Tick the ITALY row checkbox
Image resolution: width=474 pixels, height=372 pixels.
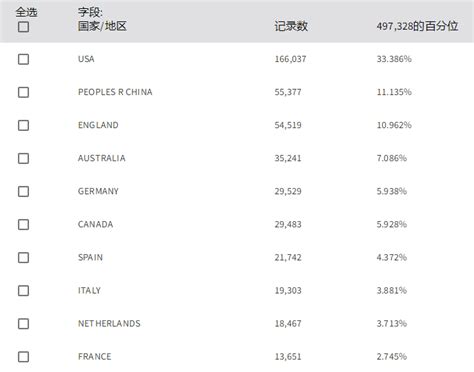tap(23, 291)
